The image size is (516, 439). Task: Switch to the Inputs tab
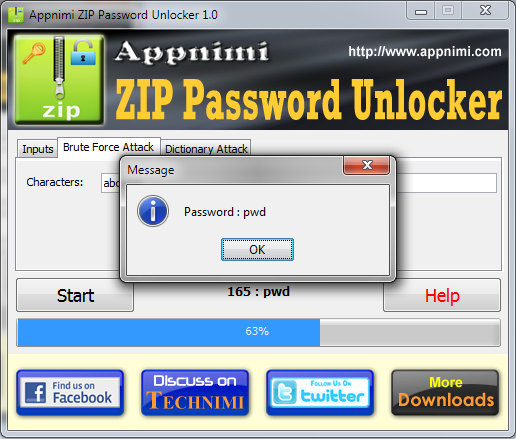(38, 149)
